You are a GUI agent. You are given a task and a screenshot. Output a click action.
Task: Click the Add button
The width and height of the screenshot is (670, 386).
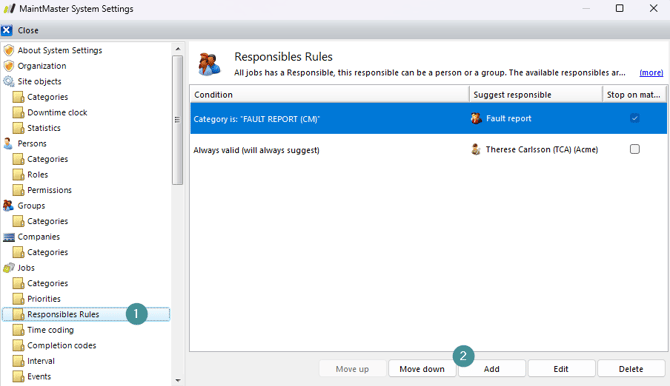491,369
